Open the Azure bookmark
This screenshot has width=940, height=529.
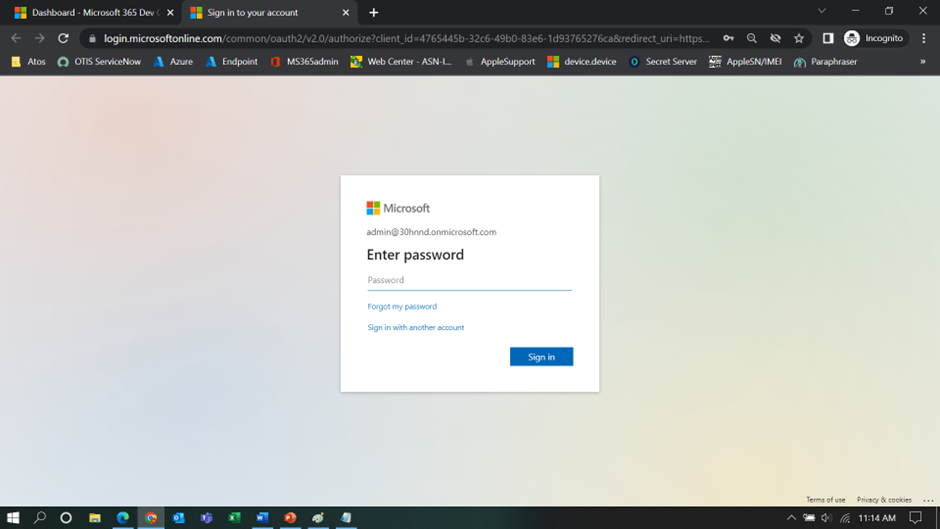point(173,62)
